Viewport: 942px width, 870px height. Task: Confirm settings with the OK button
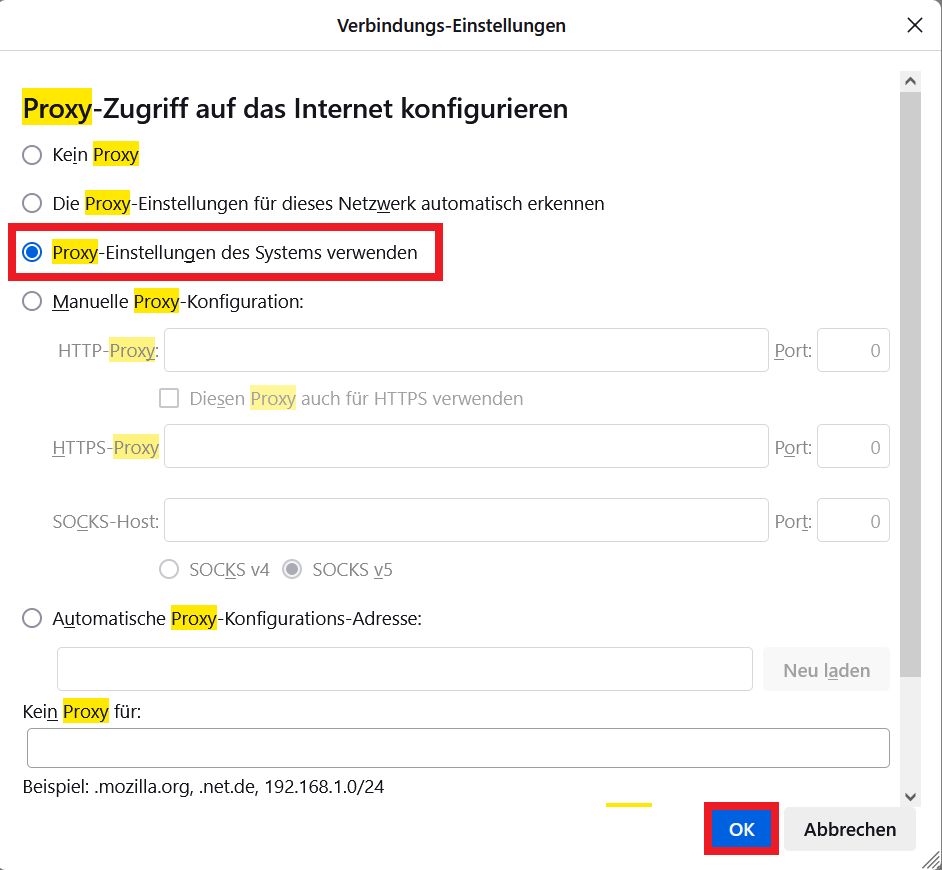click(x=741, y=829)
